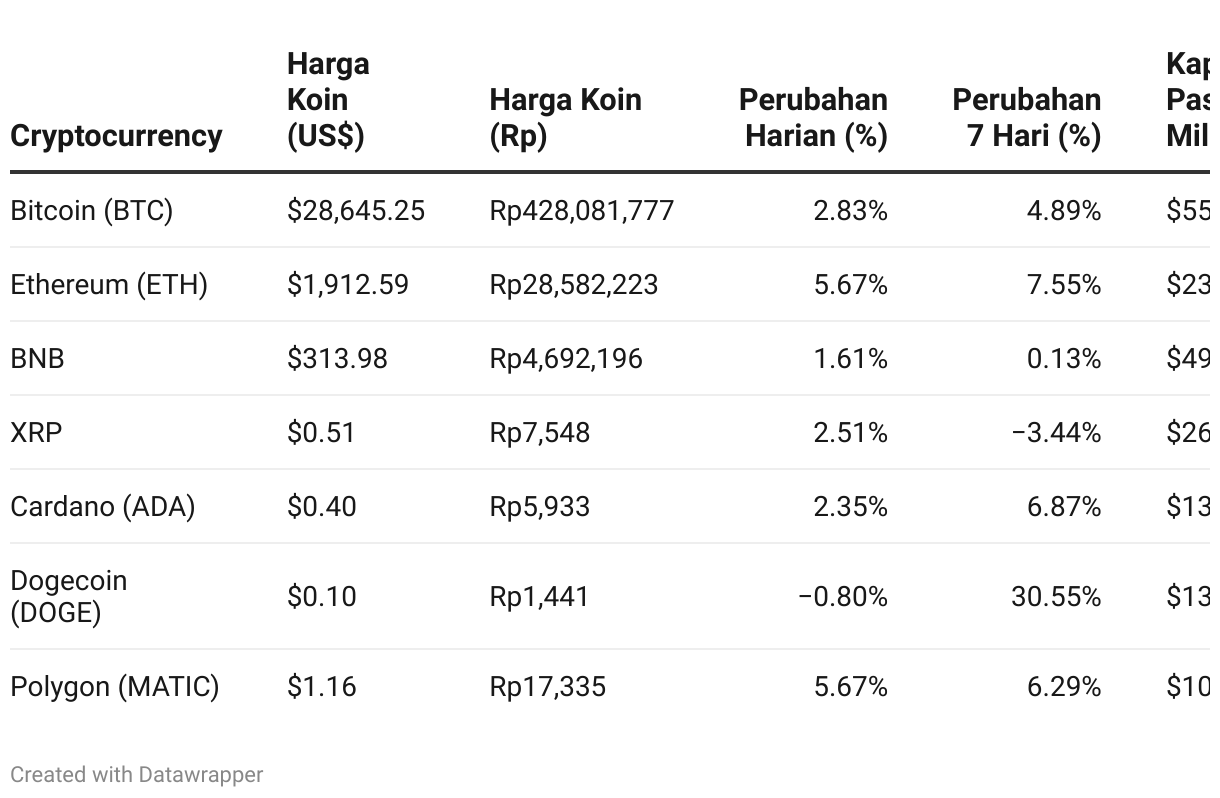Click Dogecoin daily change −0.80%
The image size is (1220, 798).
[842, 597]
